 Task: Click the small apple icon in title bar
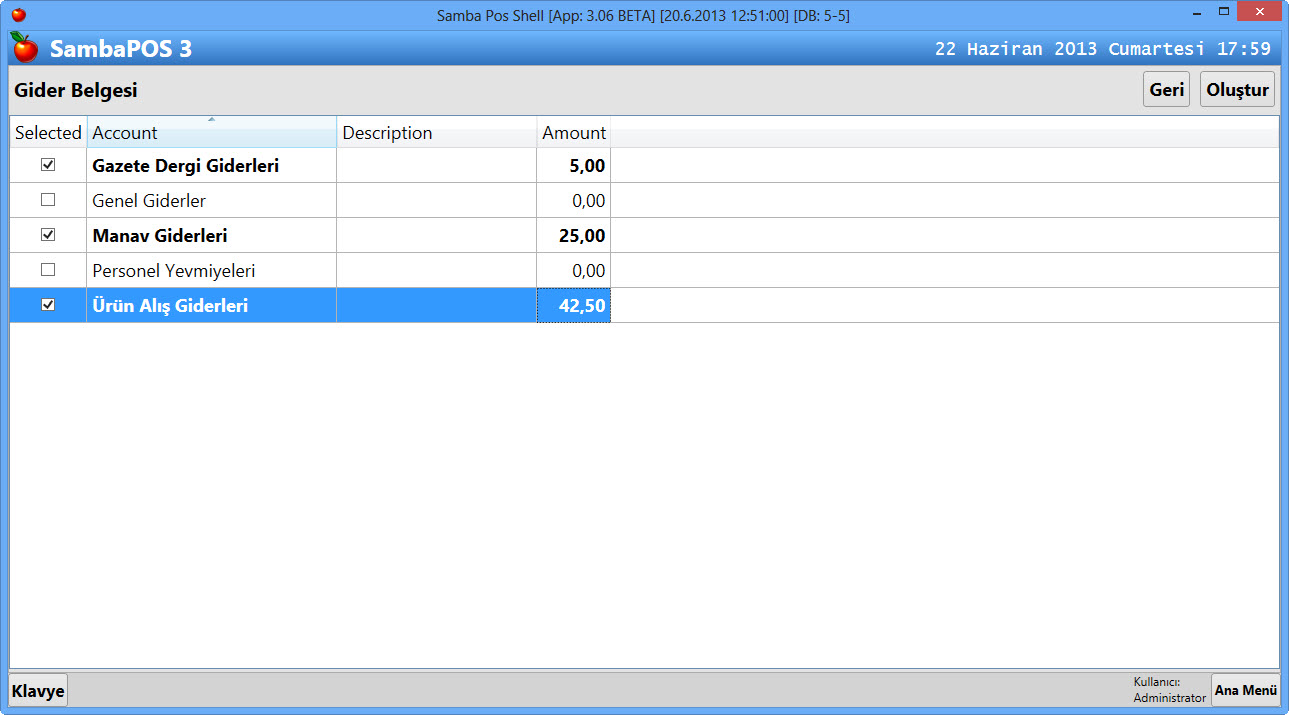point(18,15)
